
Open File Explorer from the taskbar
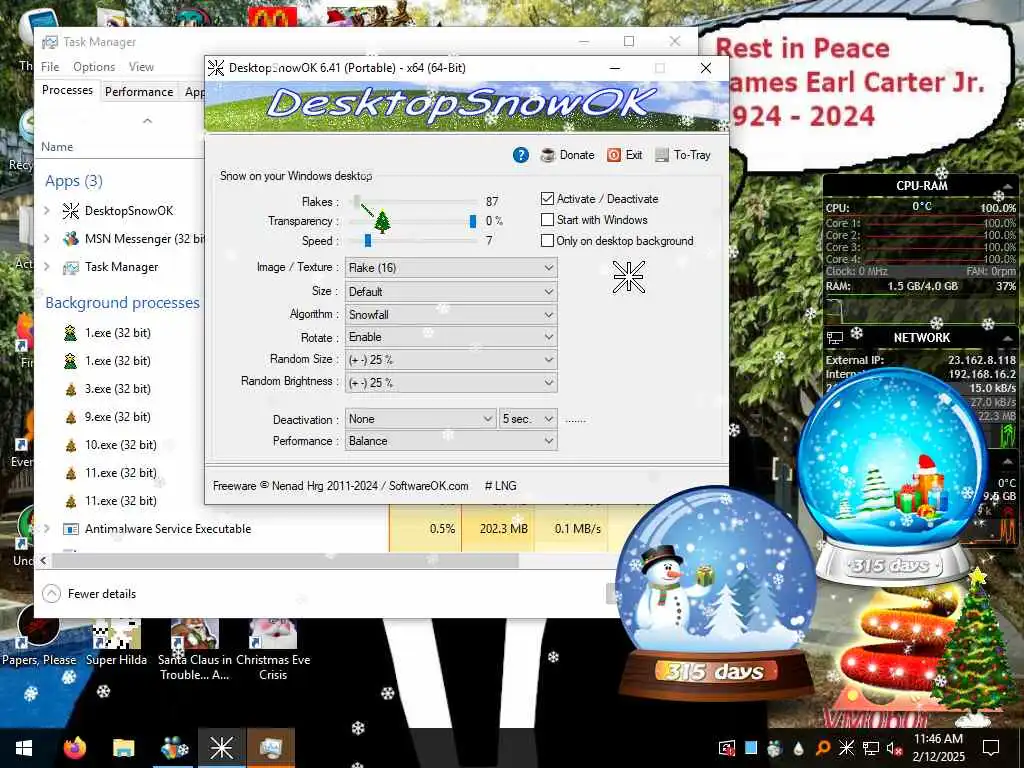[x=123, y=748]
